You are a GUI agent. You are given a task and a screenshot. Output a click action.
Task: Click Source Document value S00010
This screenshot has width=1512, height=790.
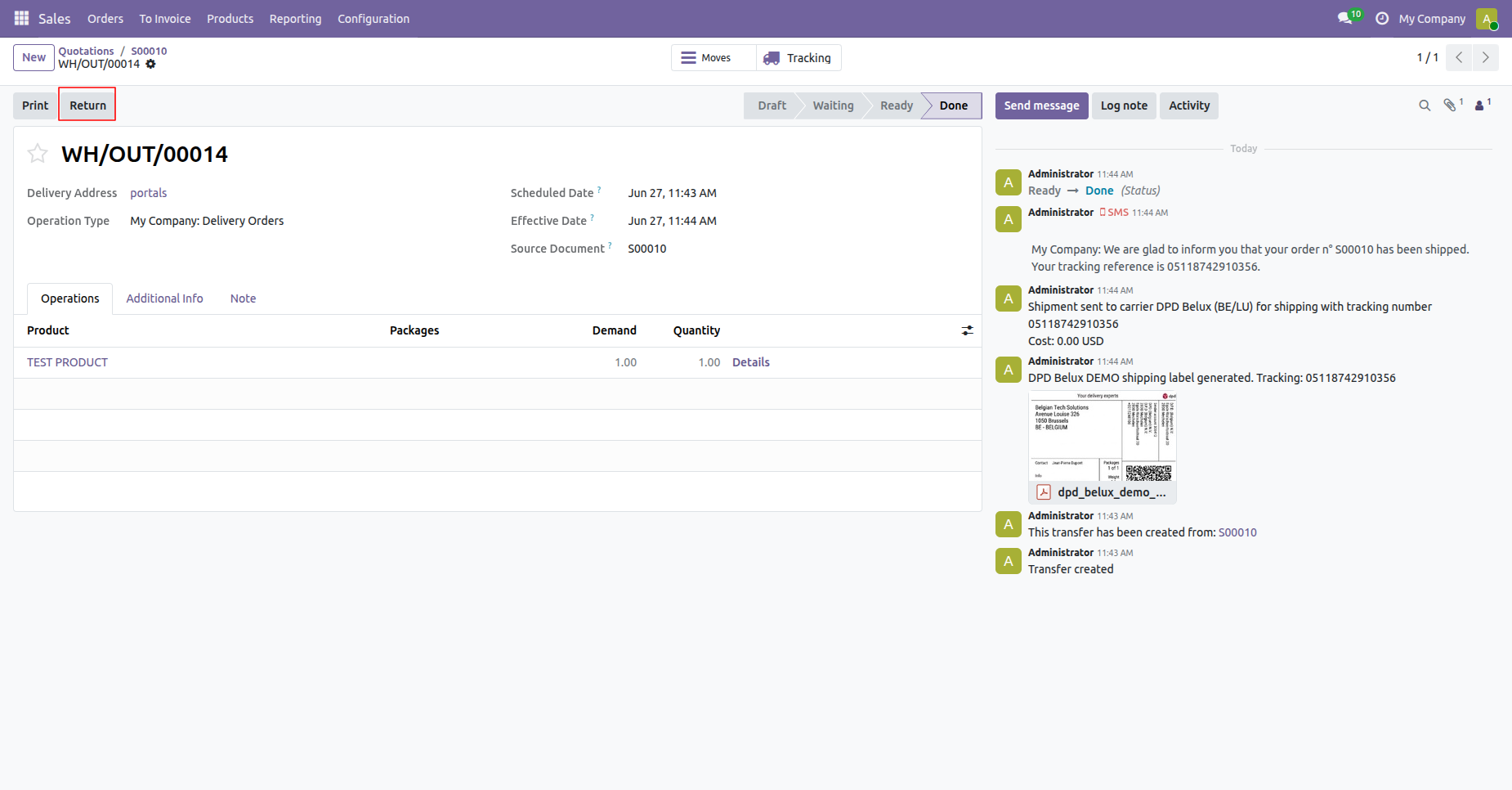pyautogui.click(x=647, y=249)
